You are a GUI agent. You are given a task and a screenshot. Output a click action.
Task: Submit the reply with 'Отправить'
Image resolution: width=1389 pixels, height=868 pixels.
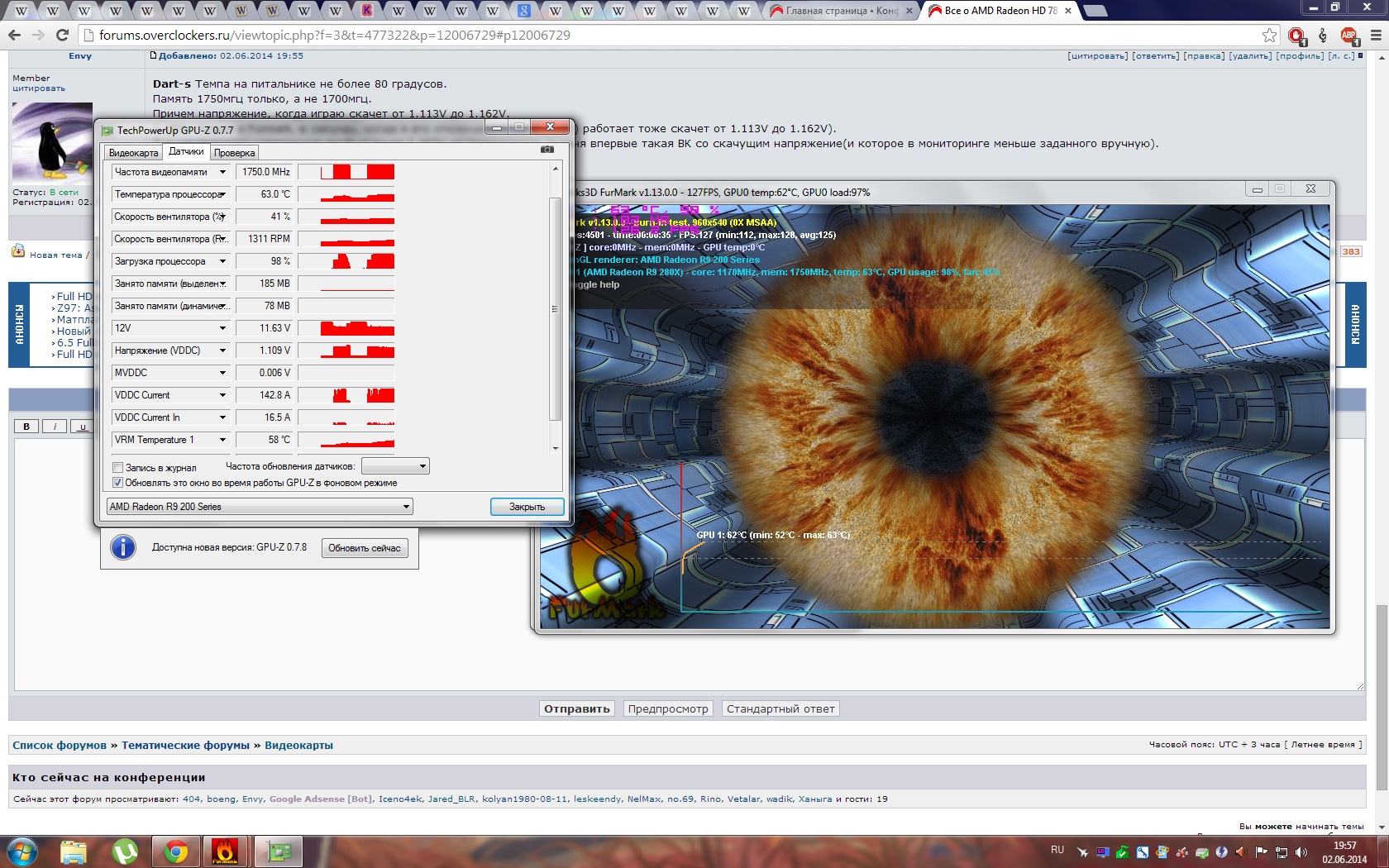click(577, 708)
